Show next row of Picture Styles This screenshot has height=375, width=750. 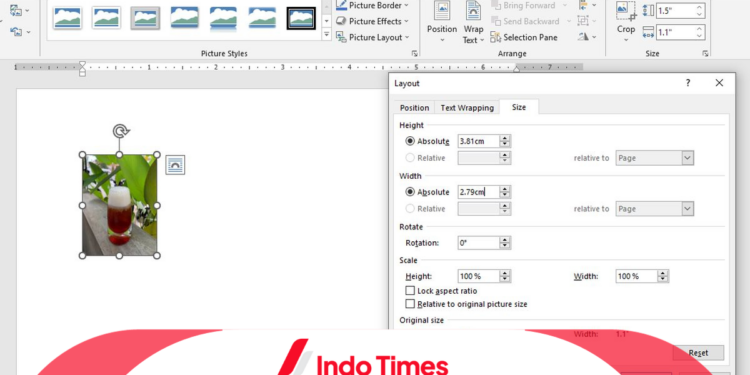coord(327,21)
